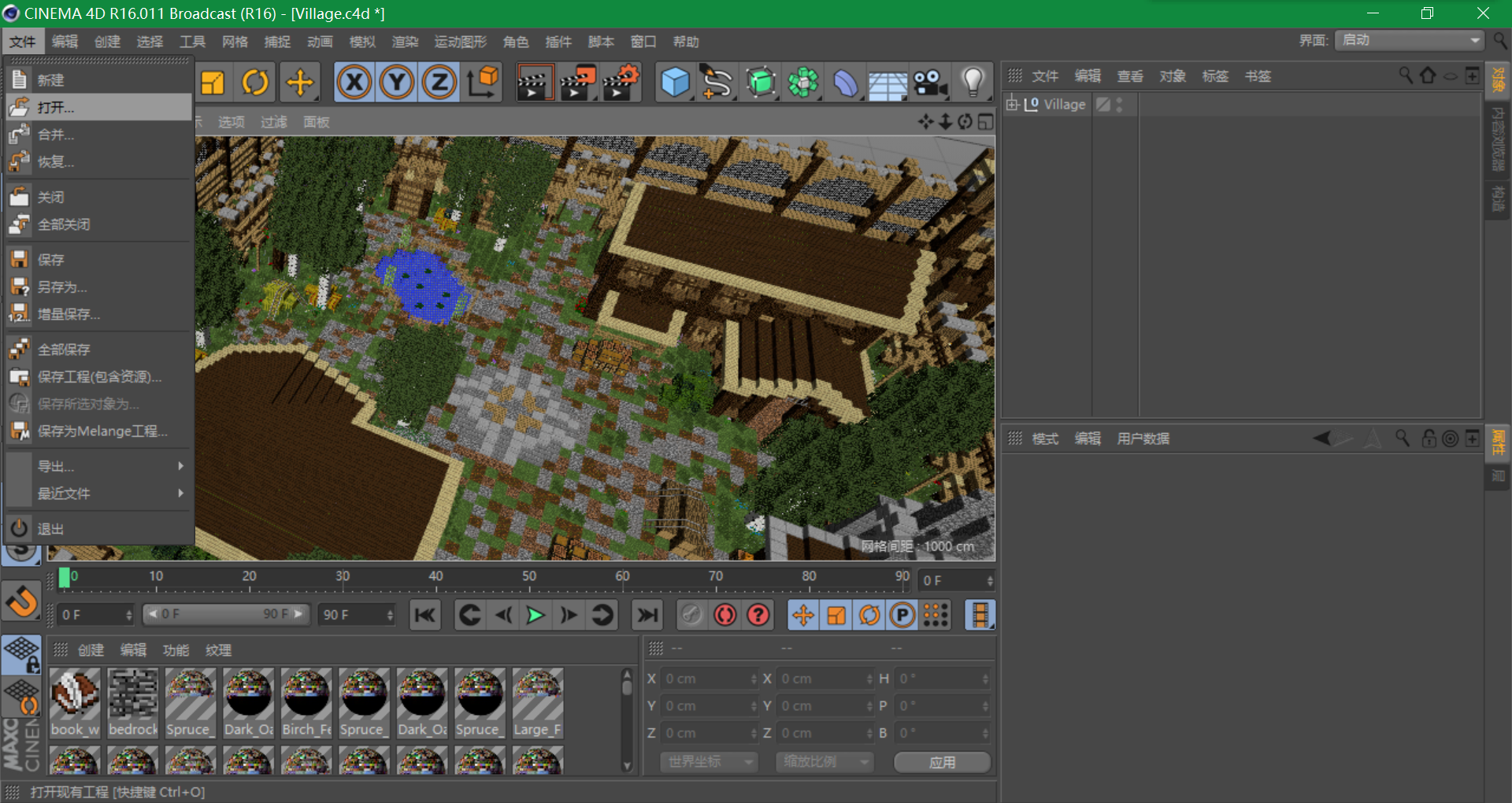Open the 界面 layout dropdown
Screen dimensions: 1512x803
(1409, 40)
